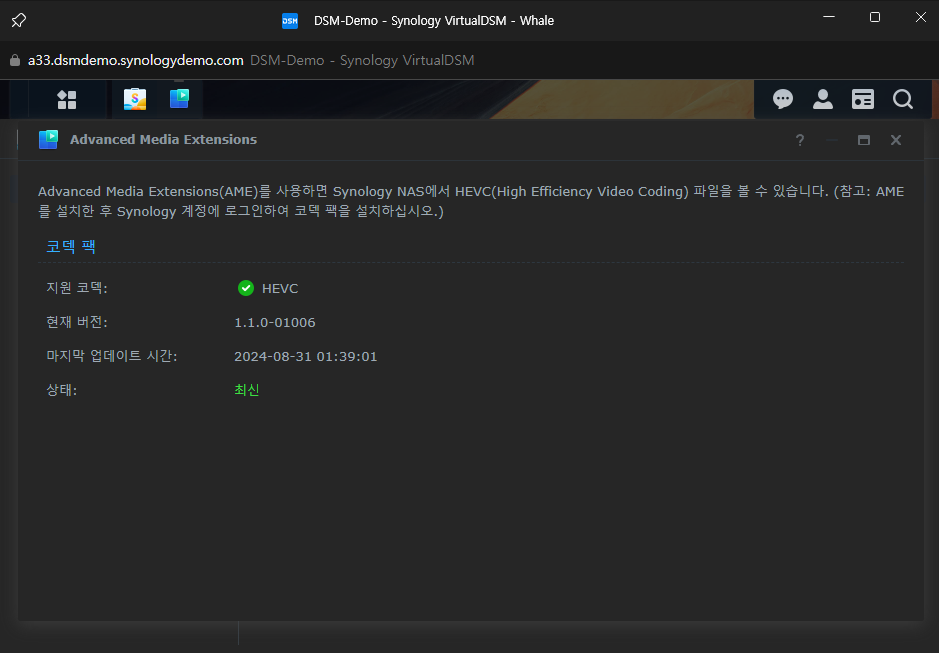
Task: Open the user Options person icon
Action: (x=823, y=99)
